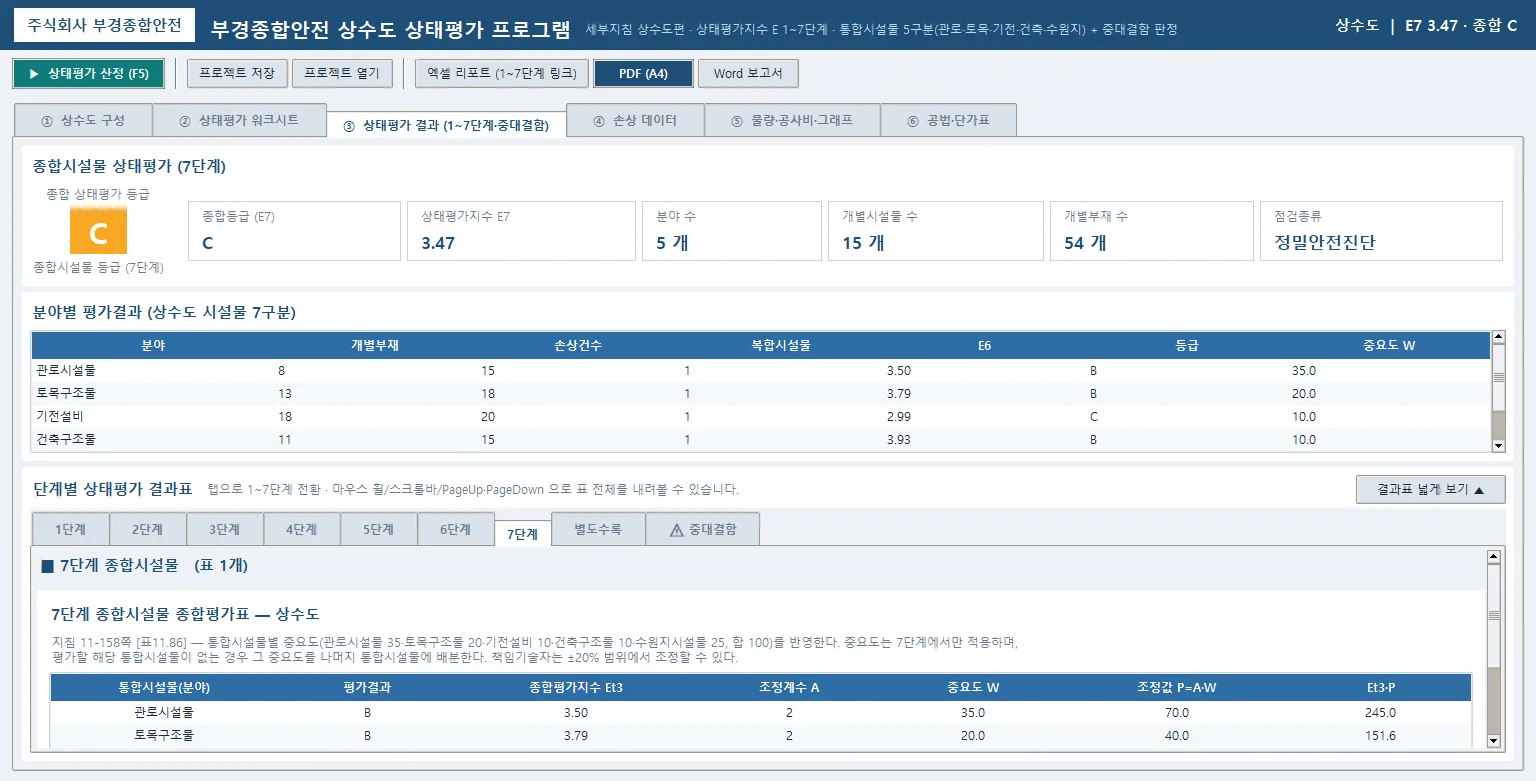The width and height of the screenshot is (1536, 781).
Task: Select the 6단계 result tab
Action: tap(456, 529)
